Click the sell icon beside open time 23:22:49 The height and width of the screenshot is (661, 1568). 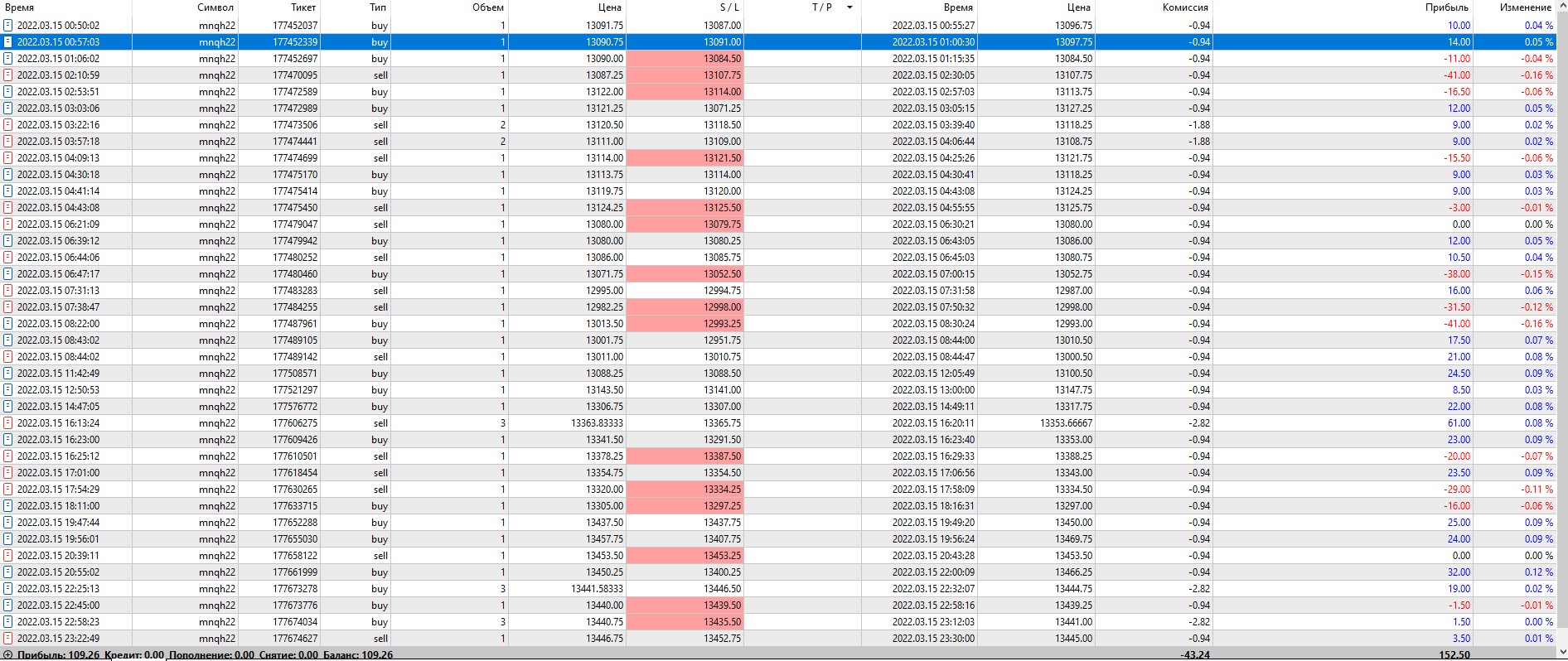click(x=8, y=639)
